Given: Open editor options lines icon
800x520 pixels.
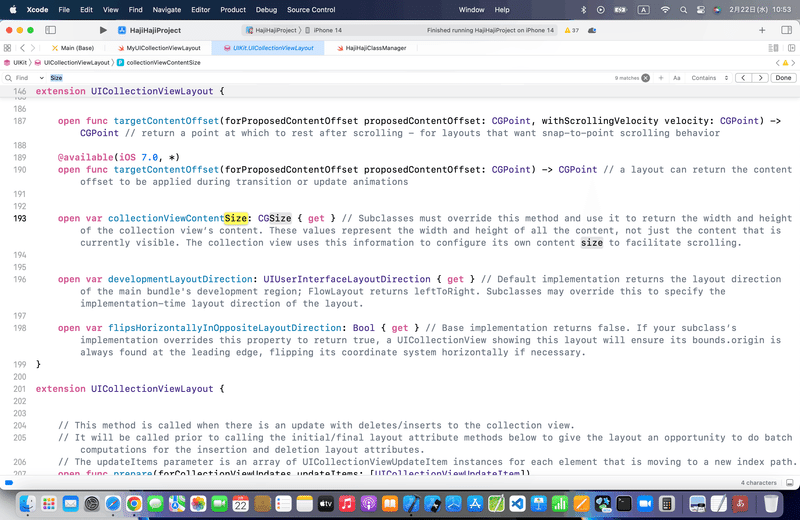Looking at the screenshot, I should point(773,48).
